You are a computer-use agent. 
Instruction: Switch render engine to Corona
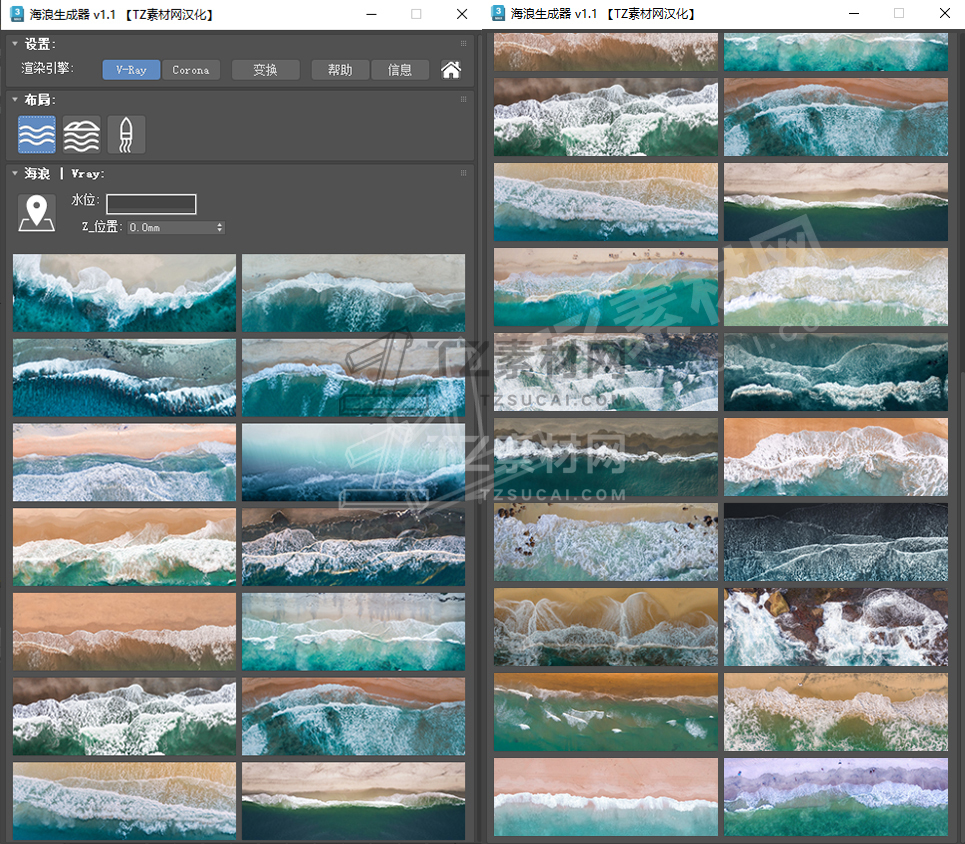[x=191, y=70]
